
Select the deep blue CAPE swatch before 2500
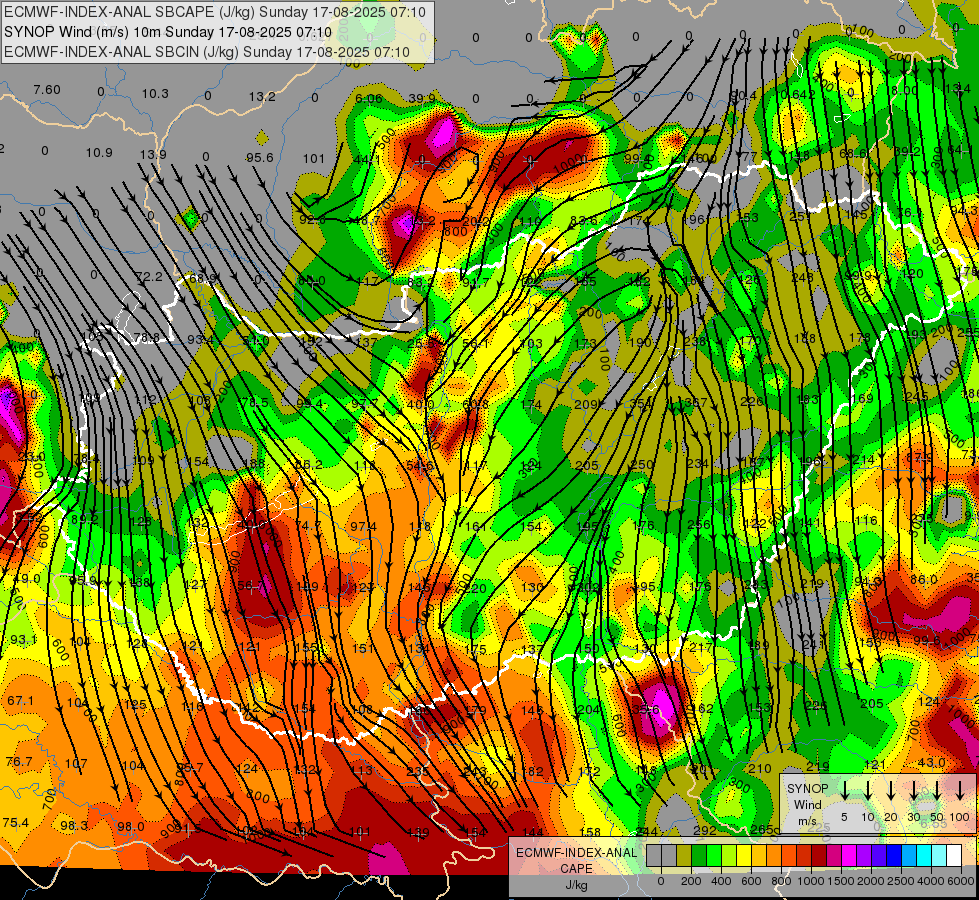pyautogui.click(x=893, y=856)
